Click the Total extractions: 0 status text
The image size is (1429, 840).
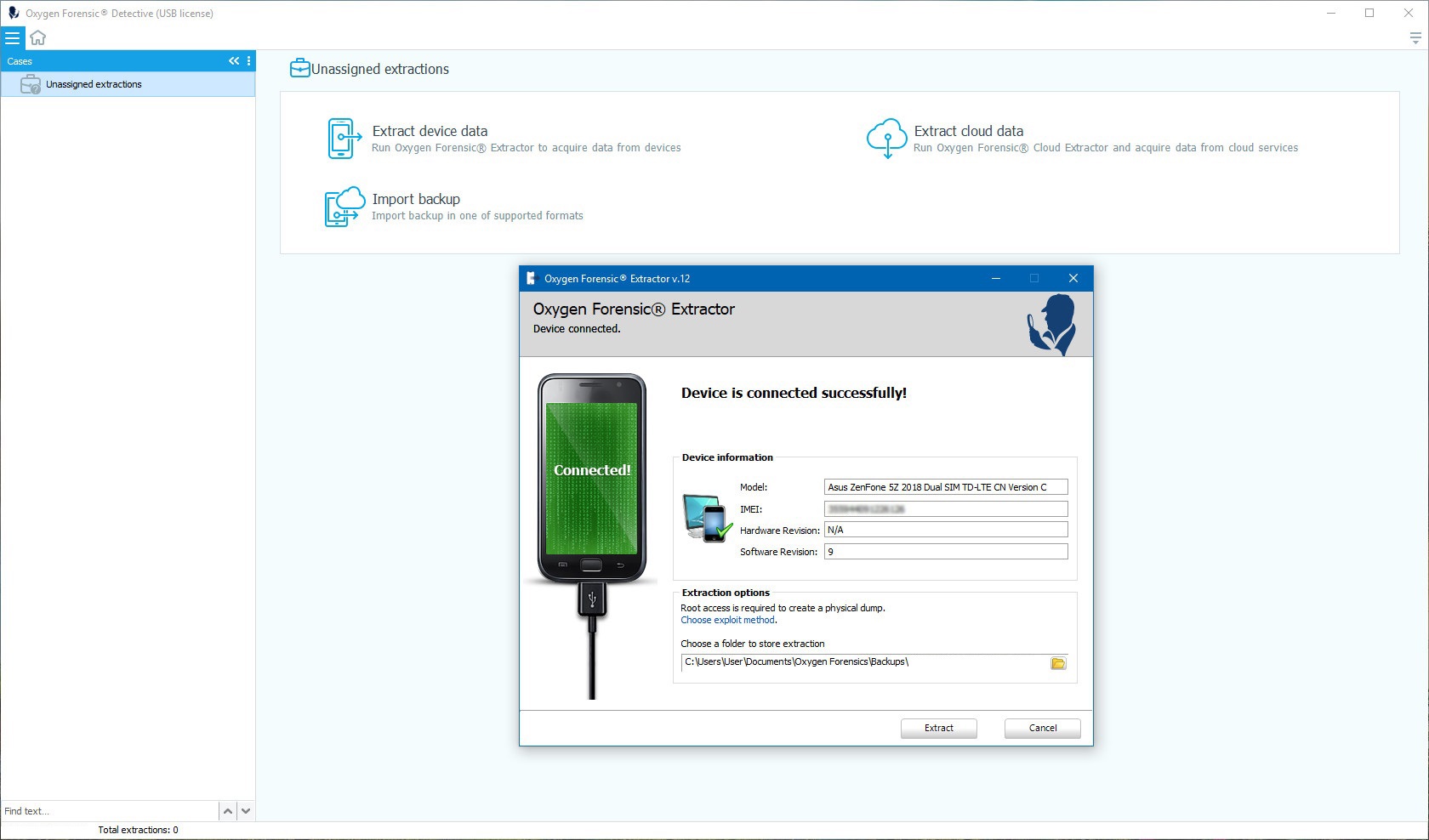click(138, 830)
